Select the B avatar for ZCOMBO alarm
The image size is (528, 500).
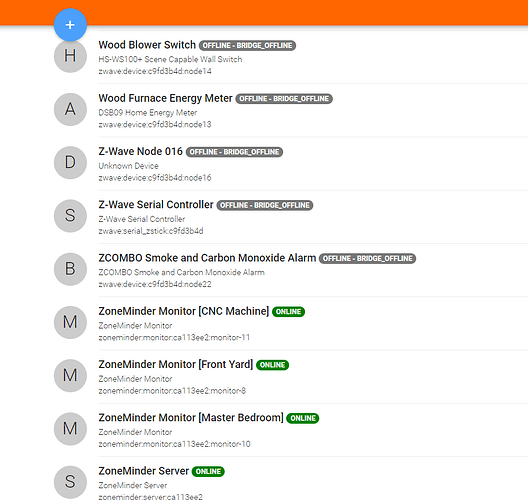[x=70, y=269]
